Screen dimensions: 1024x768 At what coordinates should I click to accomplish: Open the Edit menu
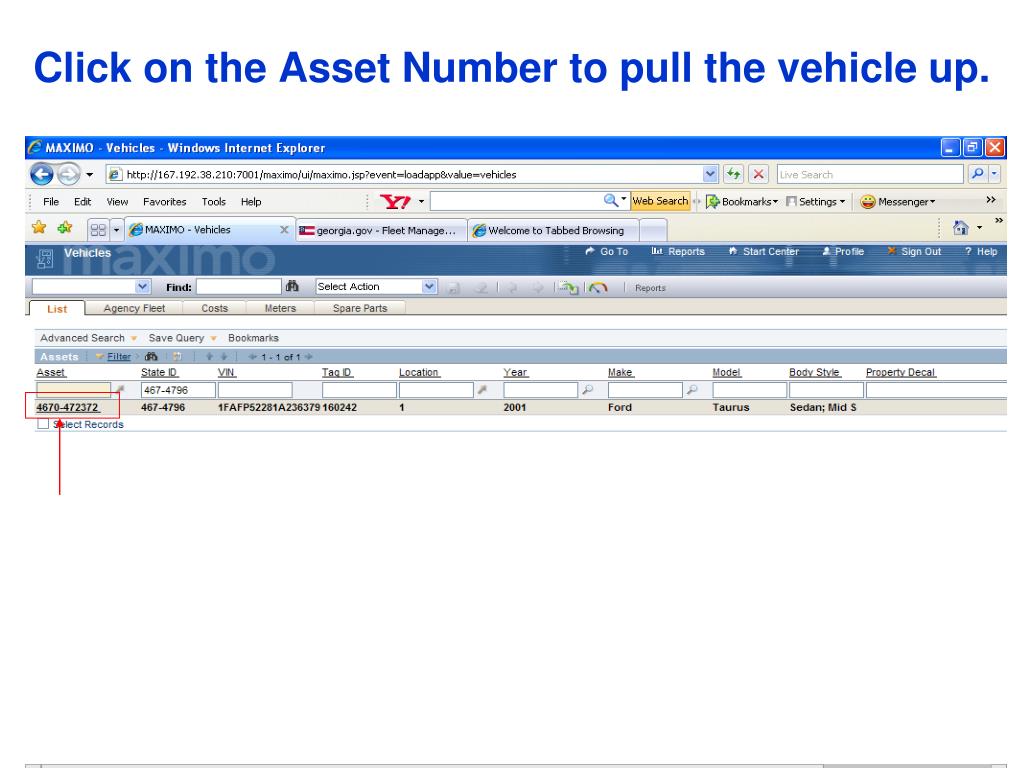82,202
